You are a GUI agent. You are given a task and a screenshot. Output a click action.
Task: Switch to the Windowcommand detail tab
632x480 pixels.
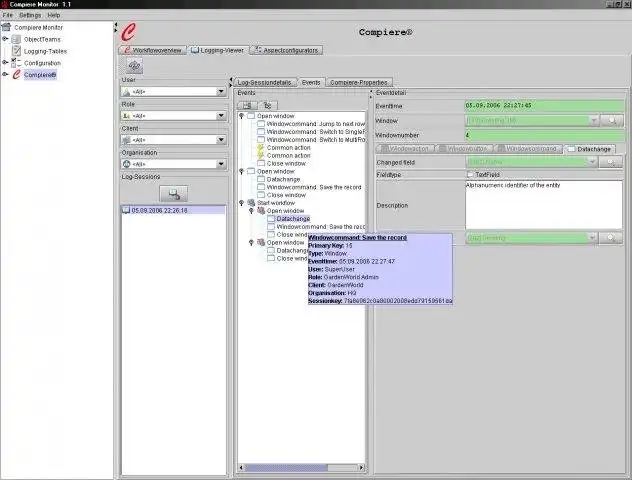coord(528,149)
